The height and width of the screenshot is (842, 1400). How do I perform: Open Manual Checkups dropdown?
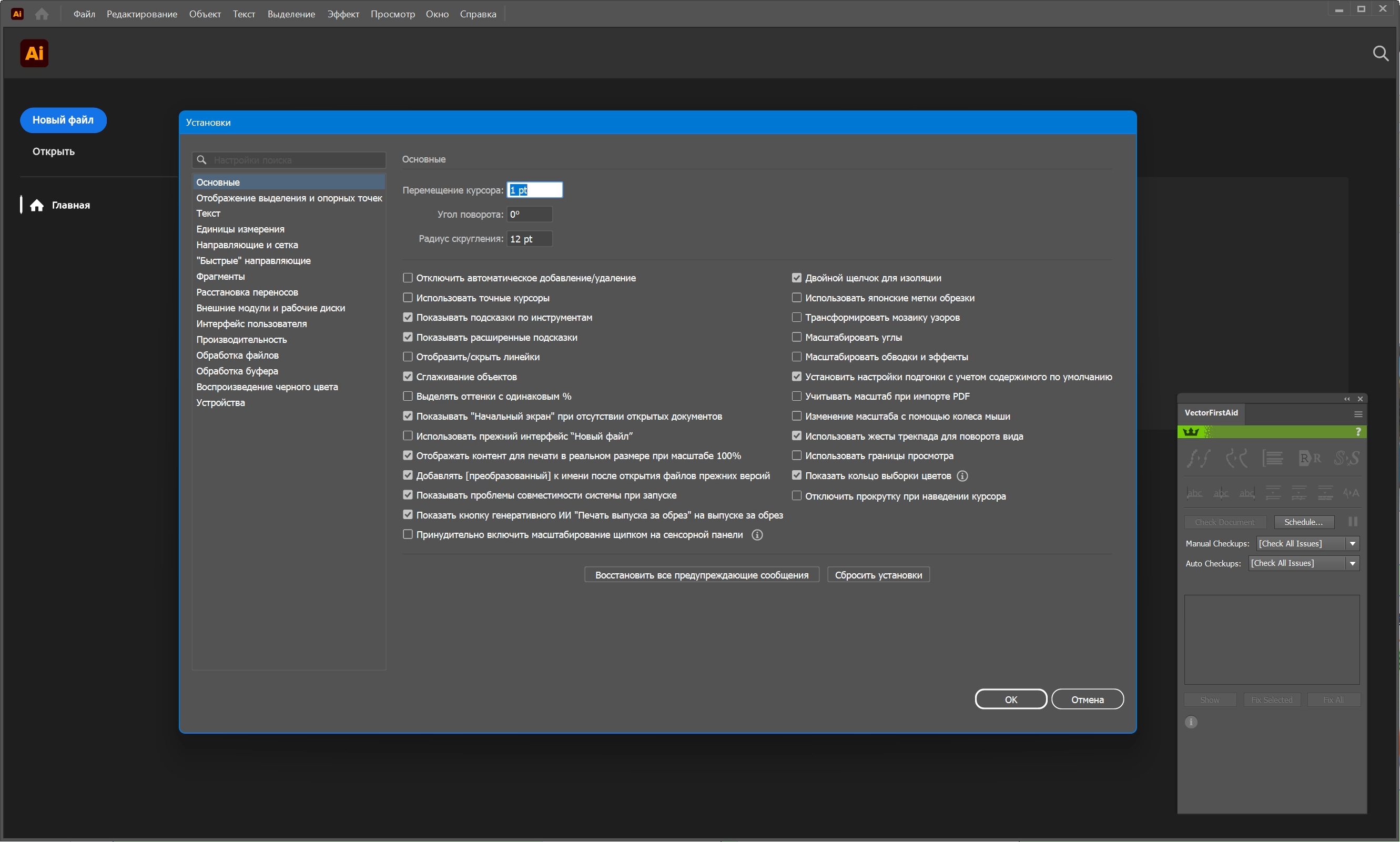[x=1307, y=544]
